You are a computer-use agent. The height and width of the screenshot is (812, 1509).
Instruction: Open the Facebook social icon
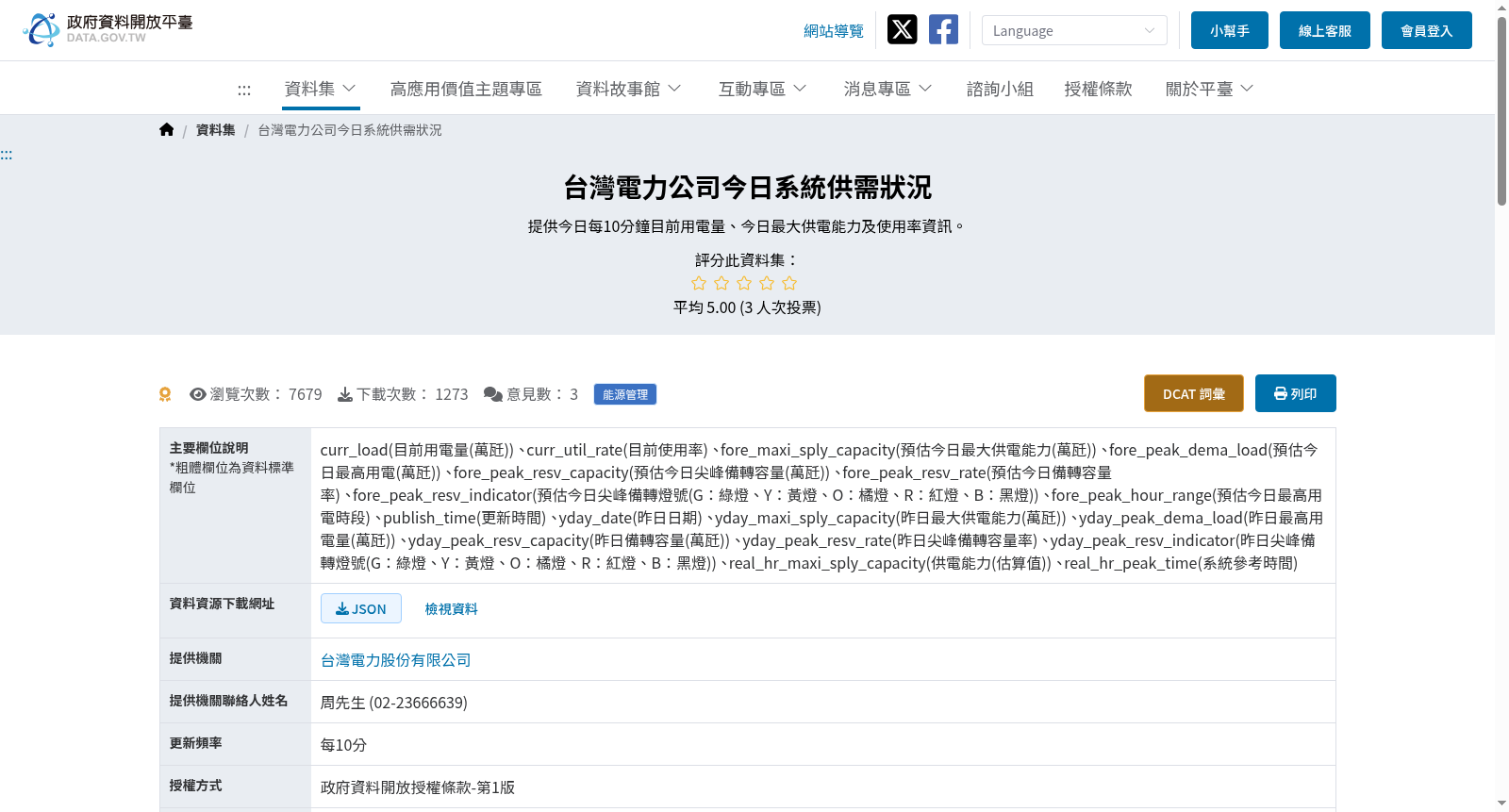click(x=943, y=29)
